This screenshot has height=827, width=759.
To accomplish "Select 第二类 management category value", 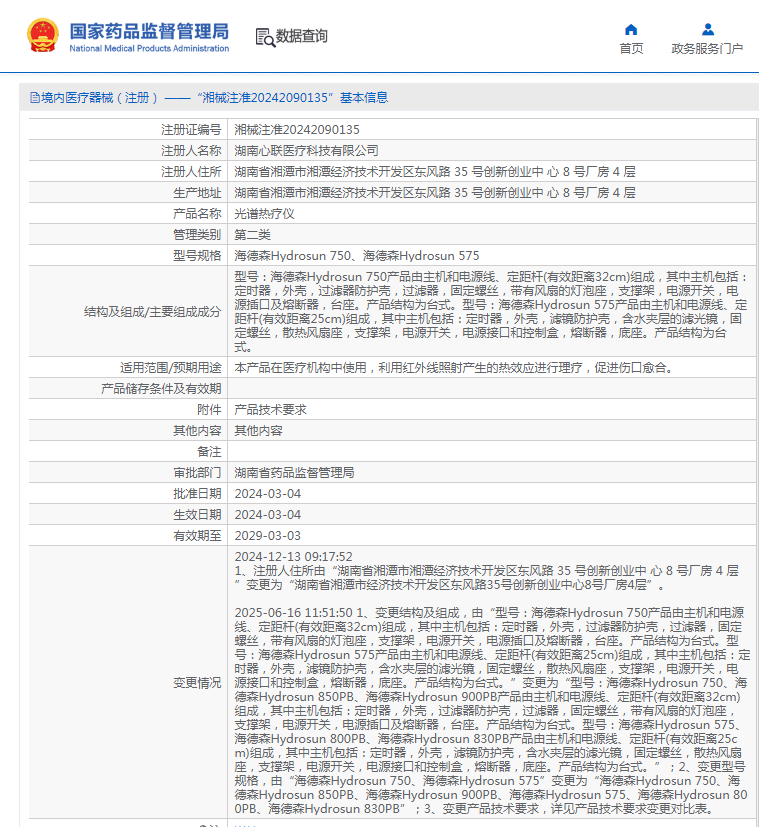I will [252, 235].
